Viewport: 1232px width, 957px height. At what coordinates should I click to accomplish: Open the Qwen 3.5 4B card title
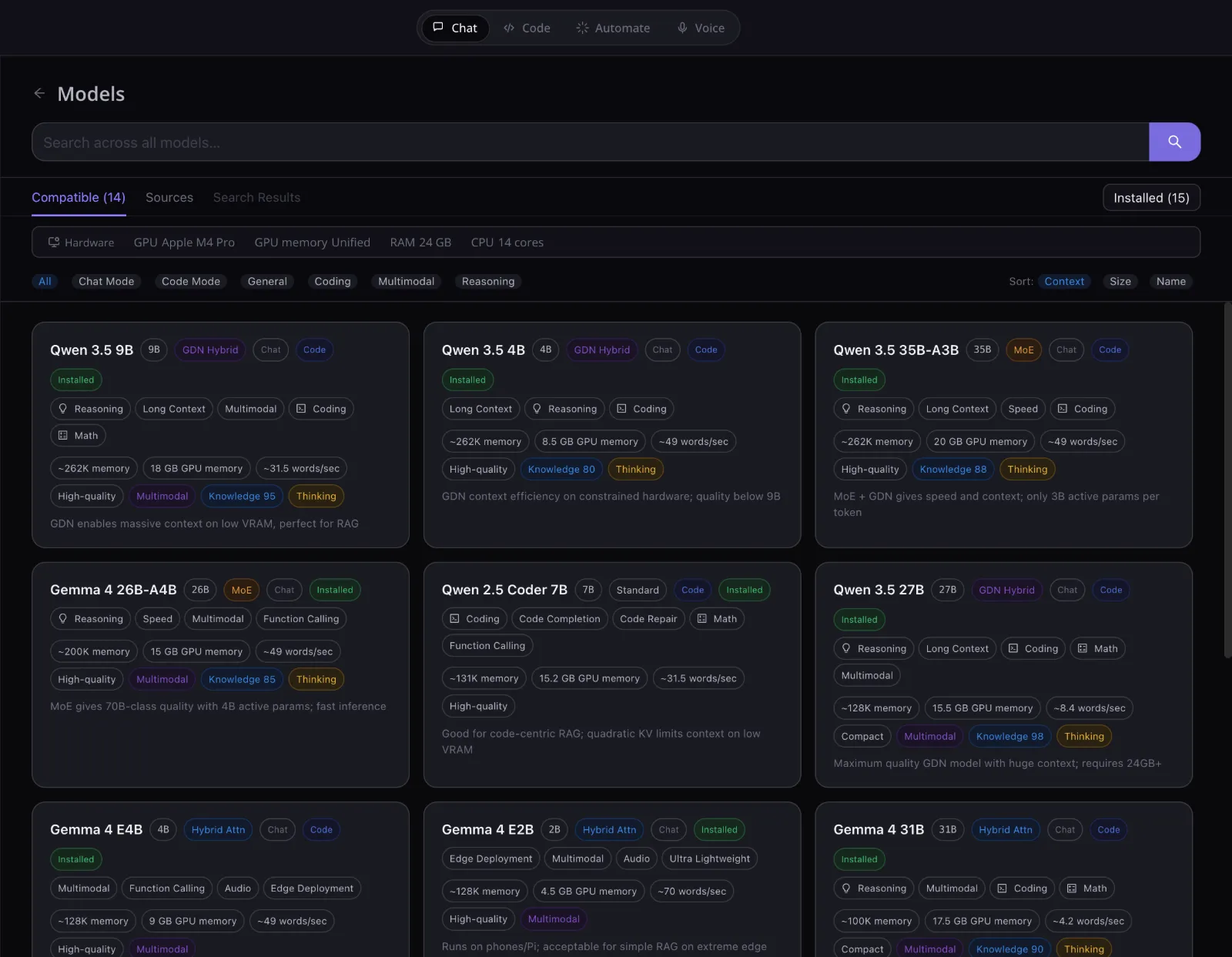coord(484,350)
